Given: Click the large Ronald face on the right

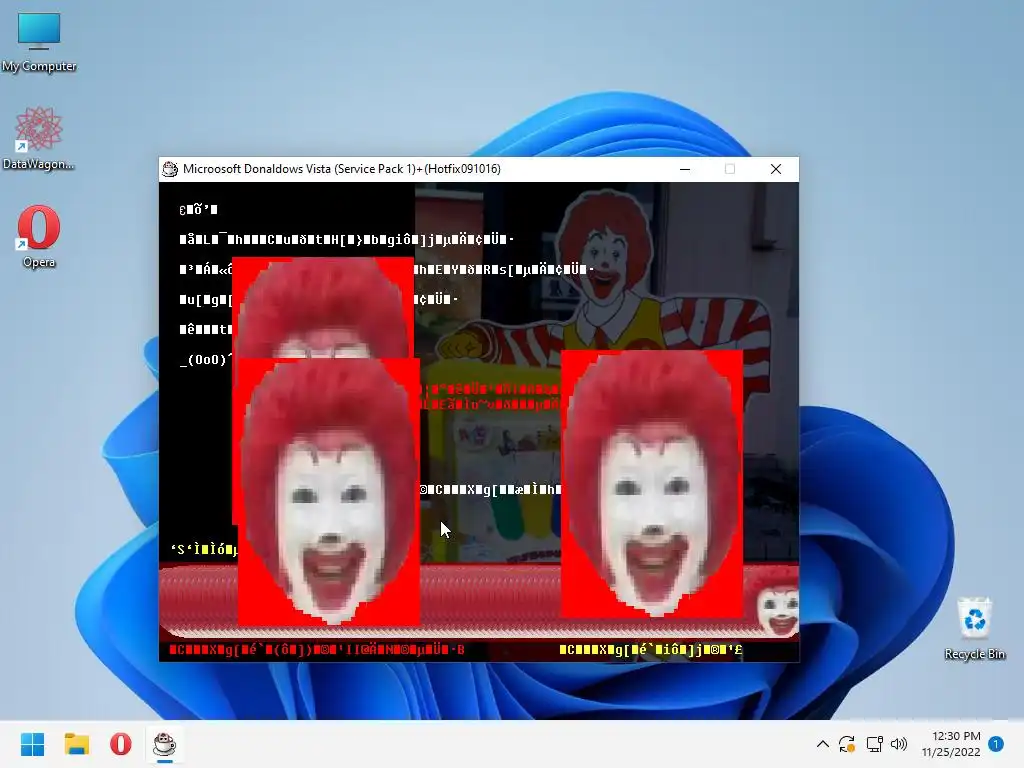Looking at the screenshot, I should coord(652,484).
